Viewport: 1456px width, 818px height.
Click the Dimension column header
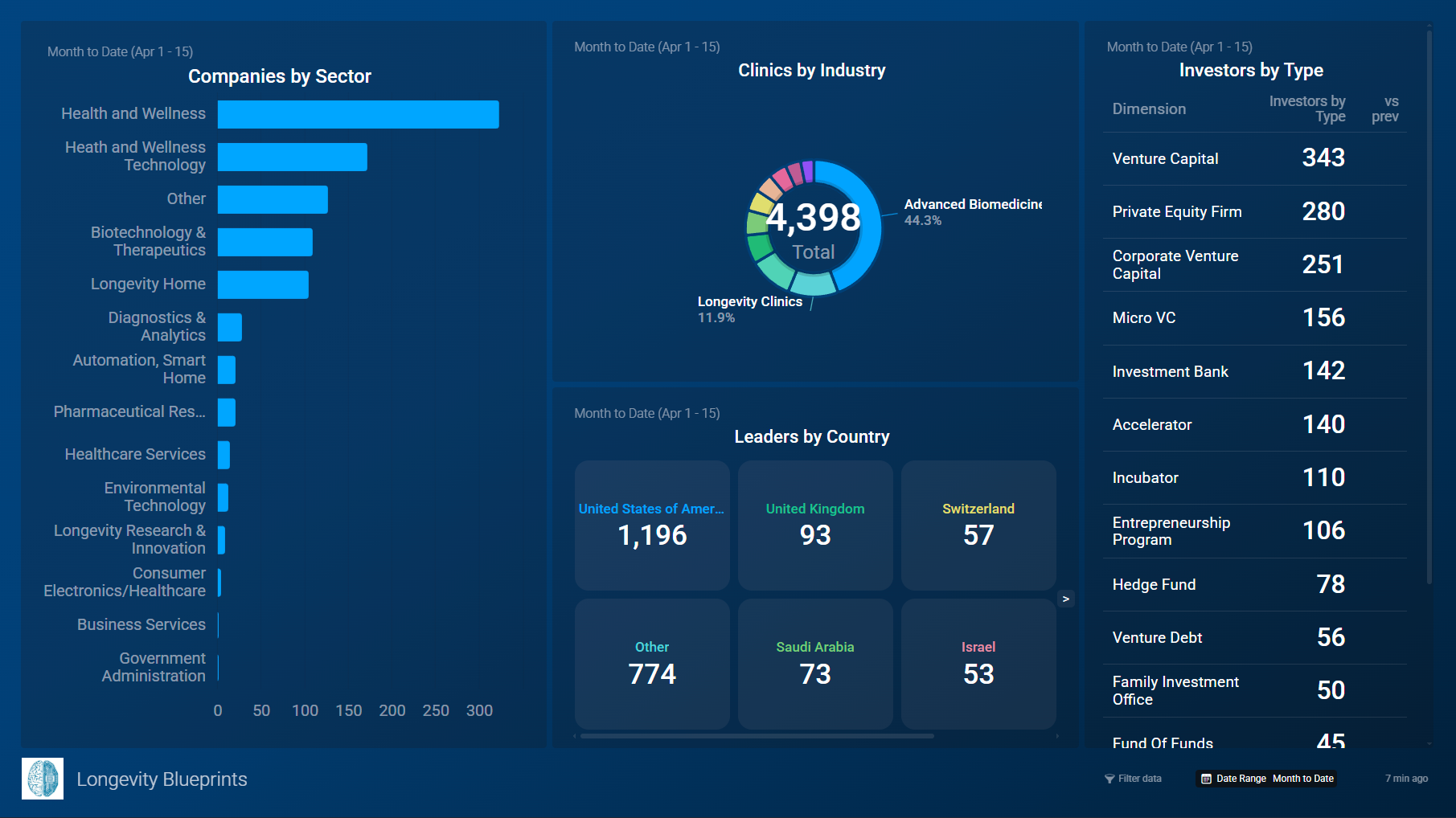pos(1149,109)
